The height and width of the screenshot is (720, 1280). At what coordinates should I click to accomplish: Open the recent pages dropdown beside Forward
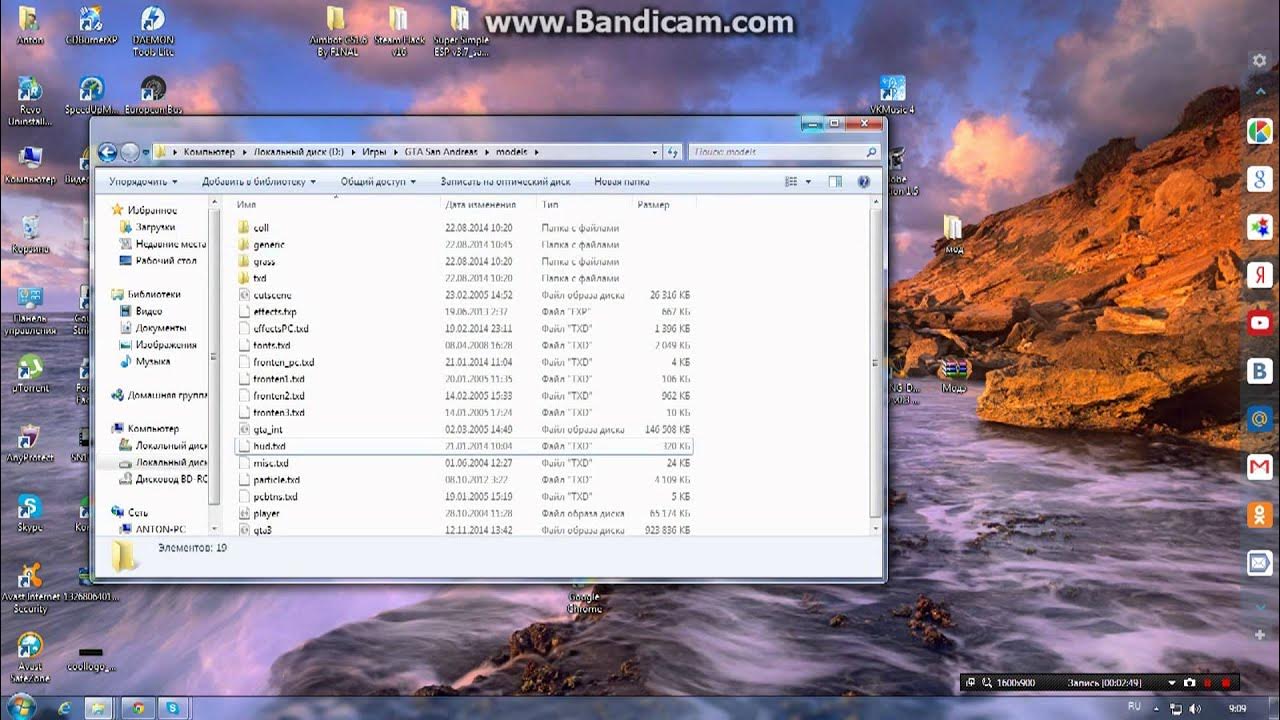click(x=147, y=153)
